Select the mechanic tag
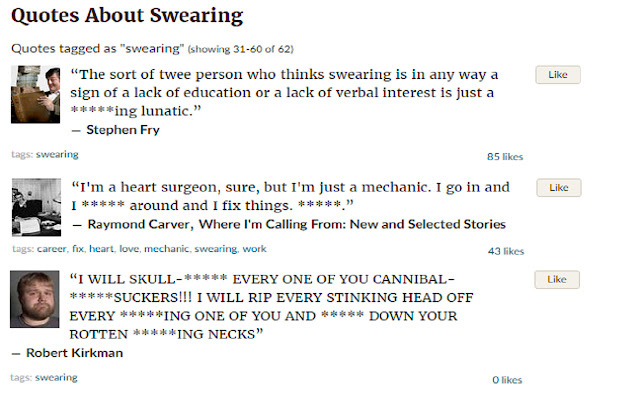 [x=167, y=249]
